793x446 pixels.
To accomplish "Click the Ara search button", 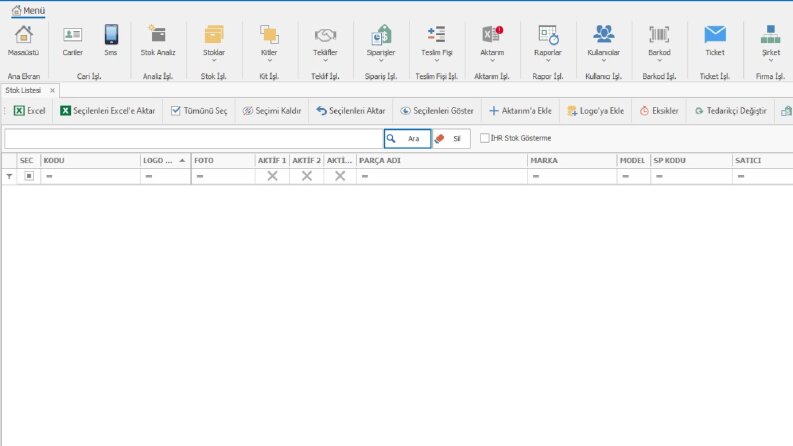I will tap(408, 139).
